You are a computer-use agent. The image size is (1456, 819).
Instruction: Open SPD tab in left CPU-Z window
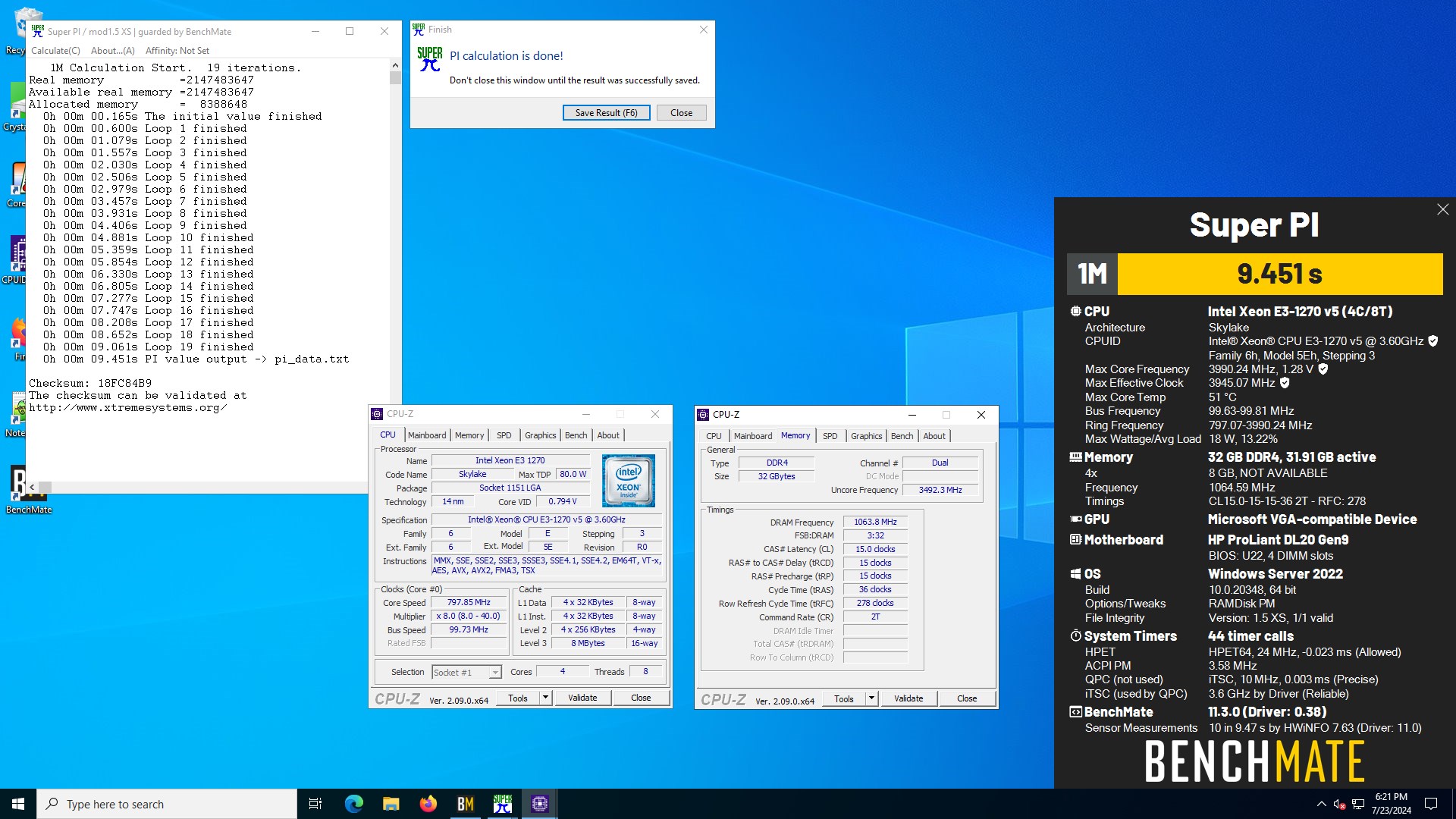504,435
